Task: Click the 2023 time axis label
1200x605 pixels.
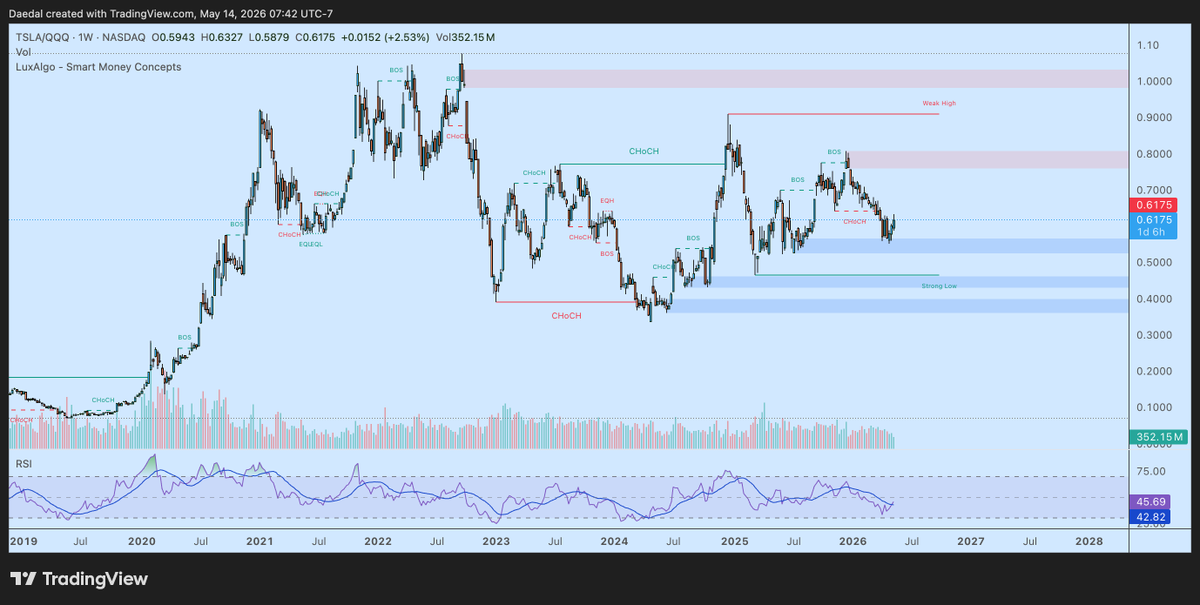Action: pyautogui.click(x=496, y=540)
